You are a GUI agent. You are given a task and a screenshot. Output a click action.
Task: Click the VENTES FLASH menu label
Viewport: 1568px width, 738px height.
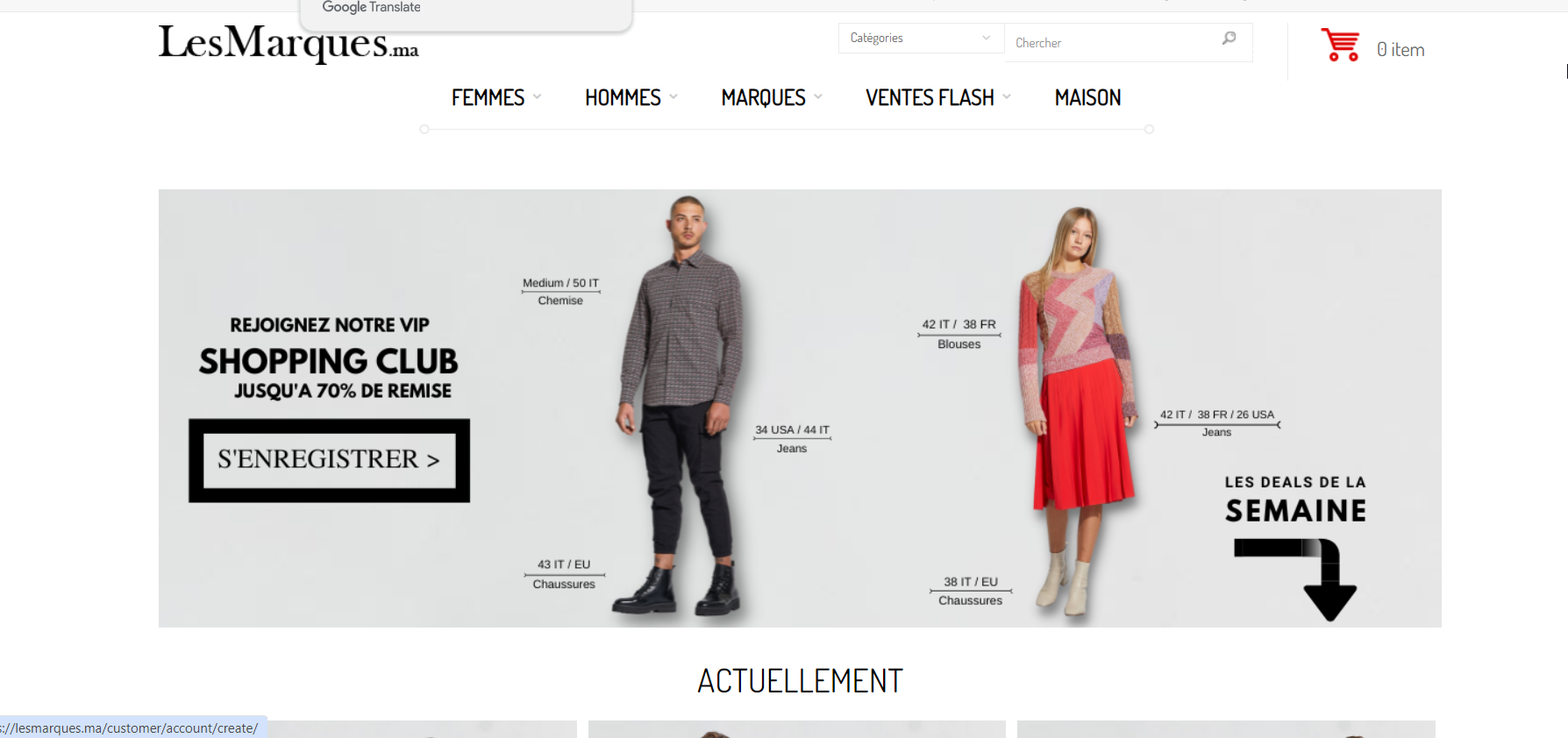coord(930,97)
